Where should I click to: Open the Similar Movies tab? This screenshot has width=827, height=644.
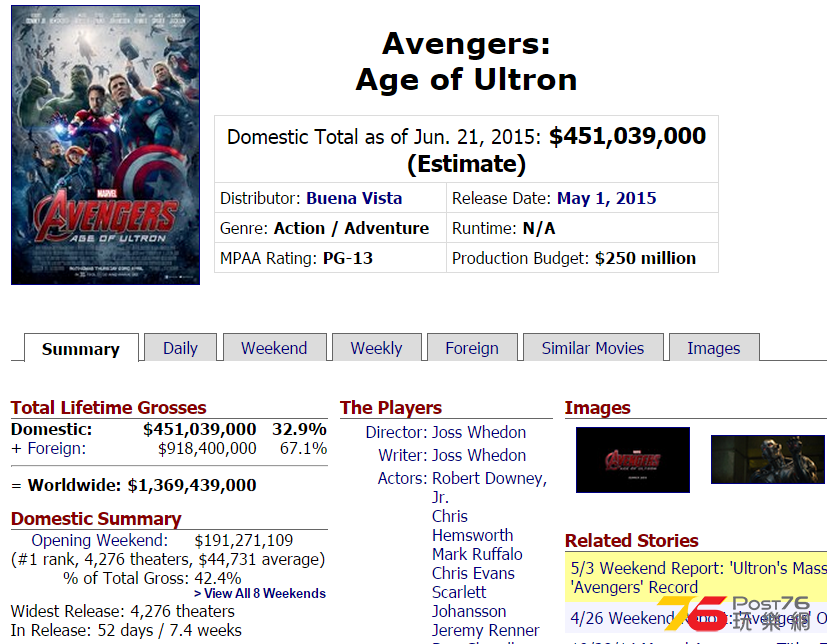[x=593, y=348]
